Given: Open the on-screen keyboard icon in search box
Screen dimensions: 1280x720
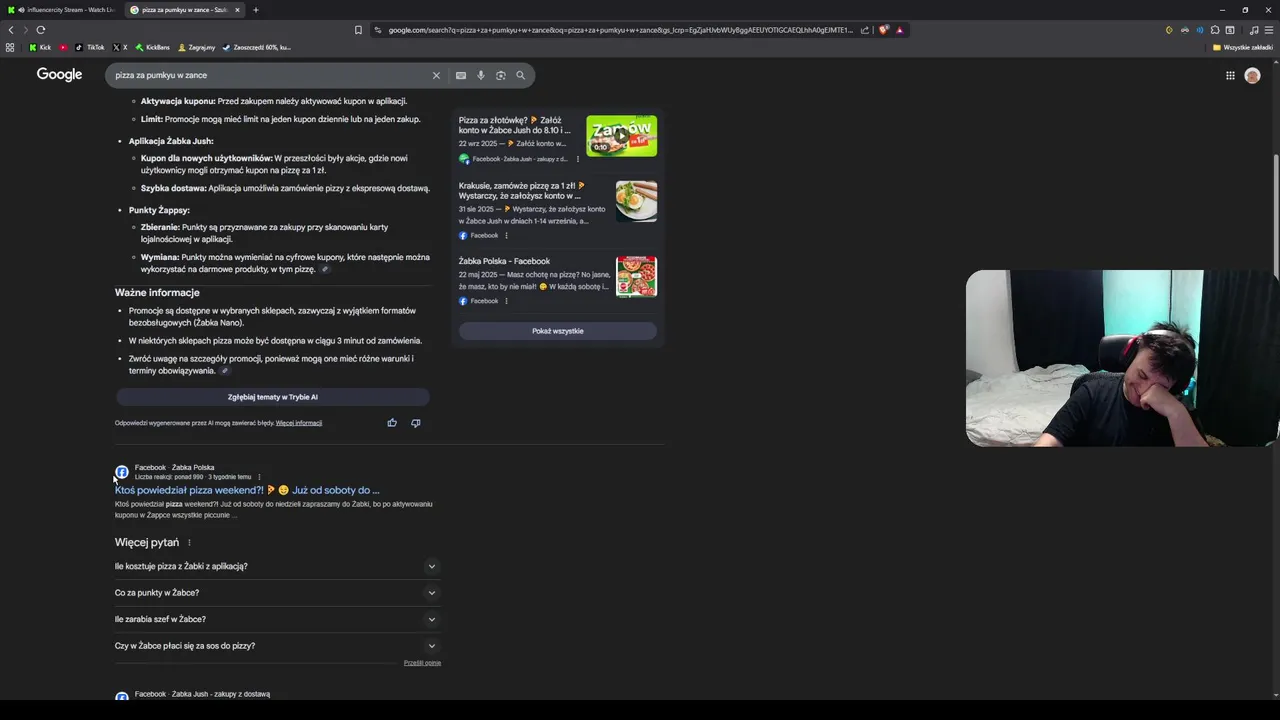Looking at the screenshot, I should pyautogui.click(x=460, y=75).
